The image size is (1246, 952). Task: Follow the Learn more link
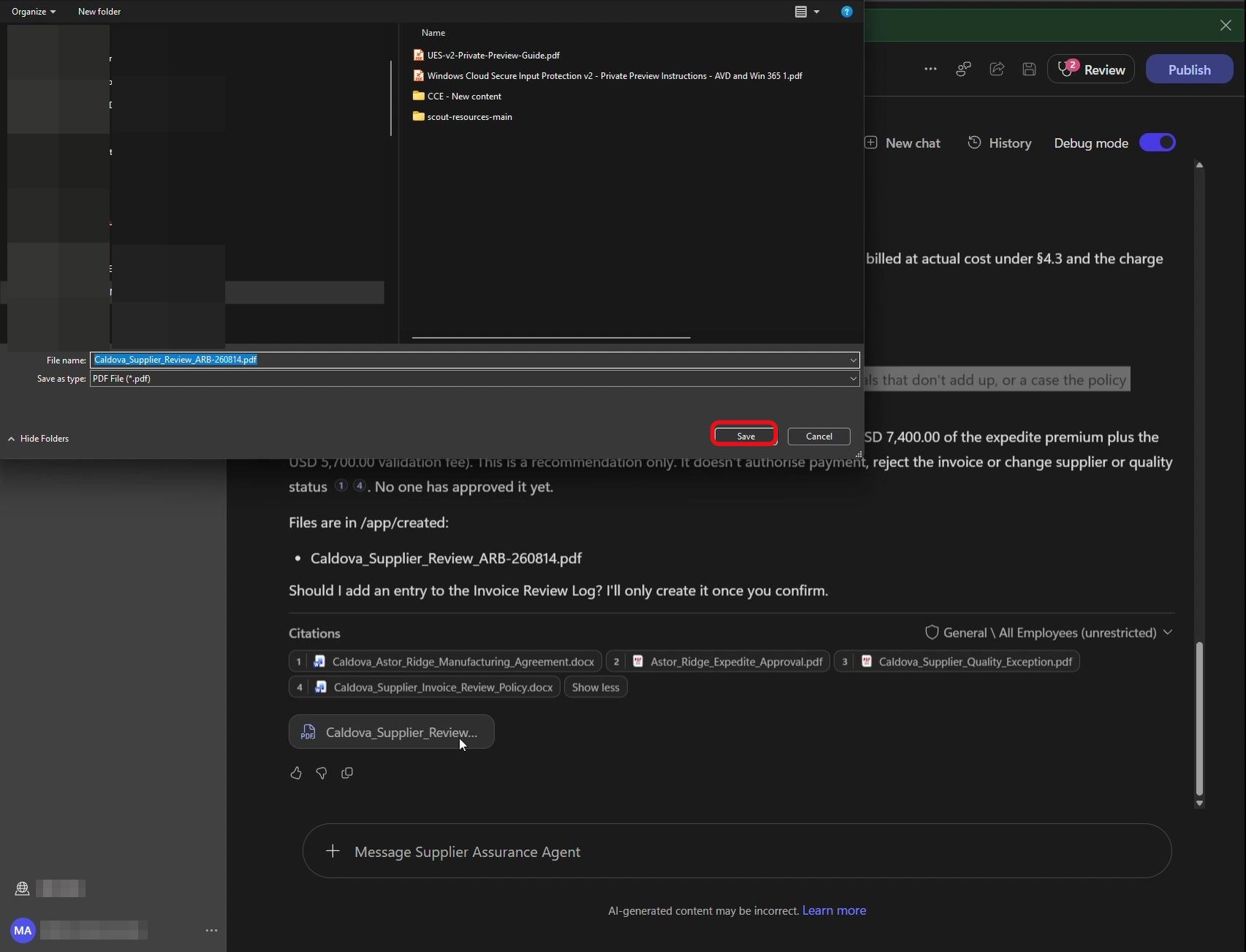coord(834,910)
